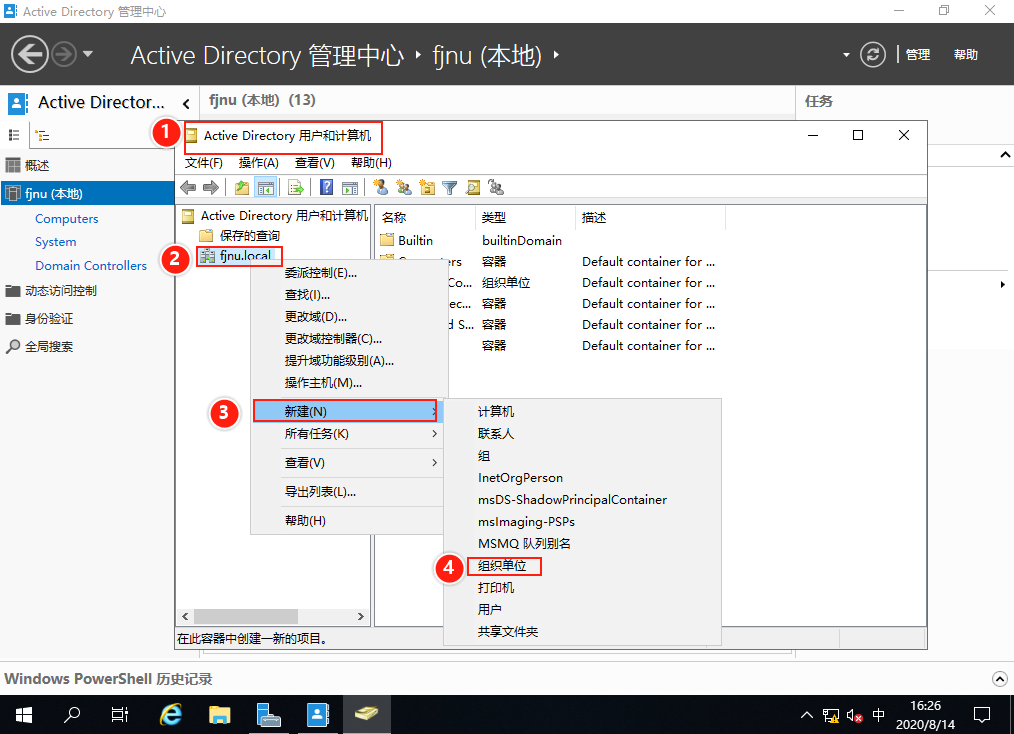Click Windows Start button
The width and height of the screenshot is (1014, 734).
pyautogui.click(x=24, y=715)
